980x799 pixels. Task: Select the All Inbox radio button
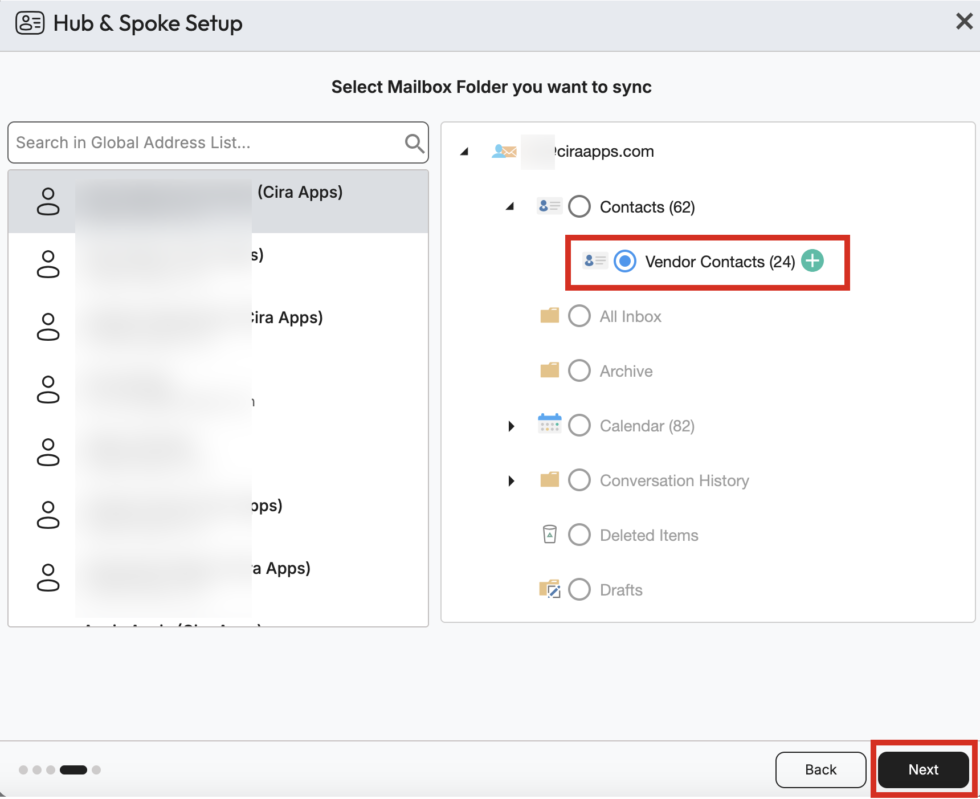pos(579,316)
